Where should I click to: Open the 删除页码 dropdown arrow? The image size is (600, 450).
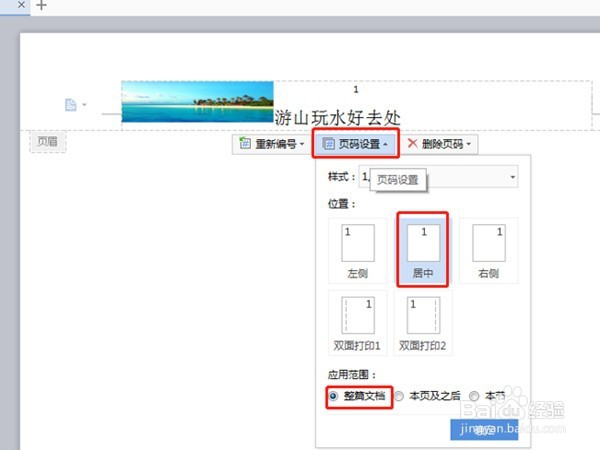pyautogui.click(x=469, y=144)
